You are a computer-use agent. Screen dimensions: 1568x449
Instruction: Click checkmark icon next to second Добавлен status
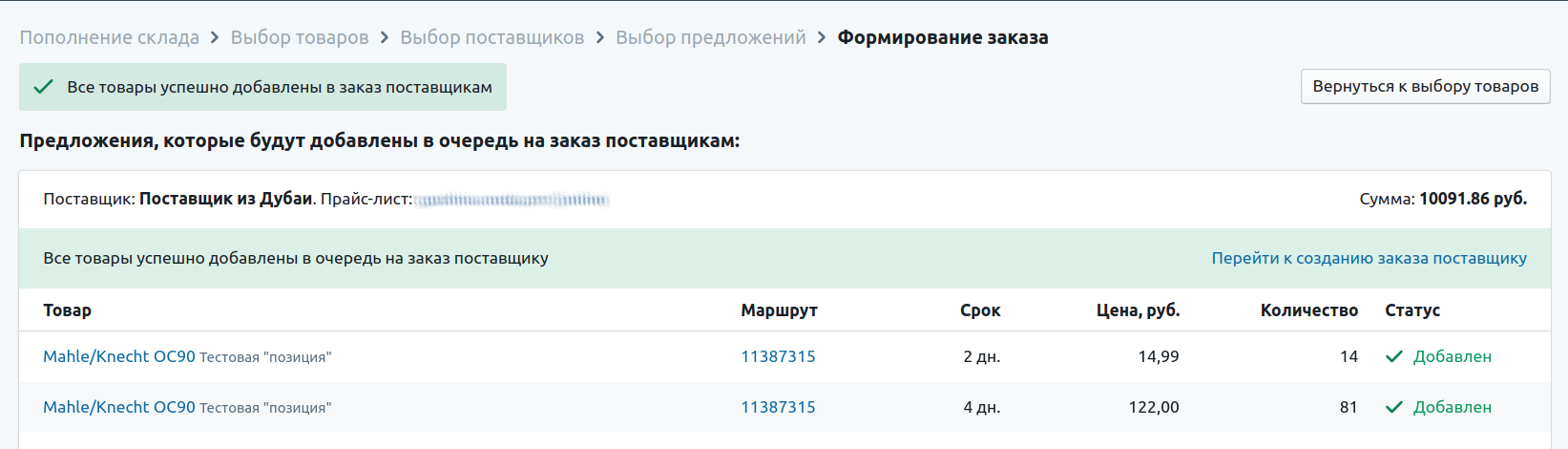pyautogui.click(x=1394, y=407)
